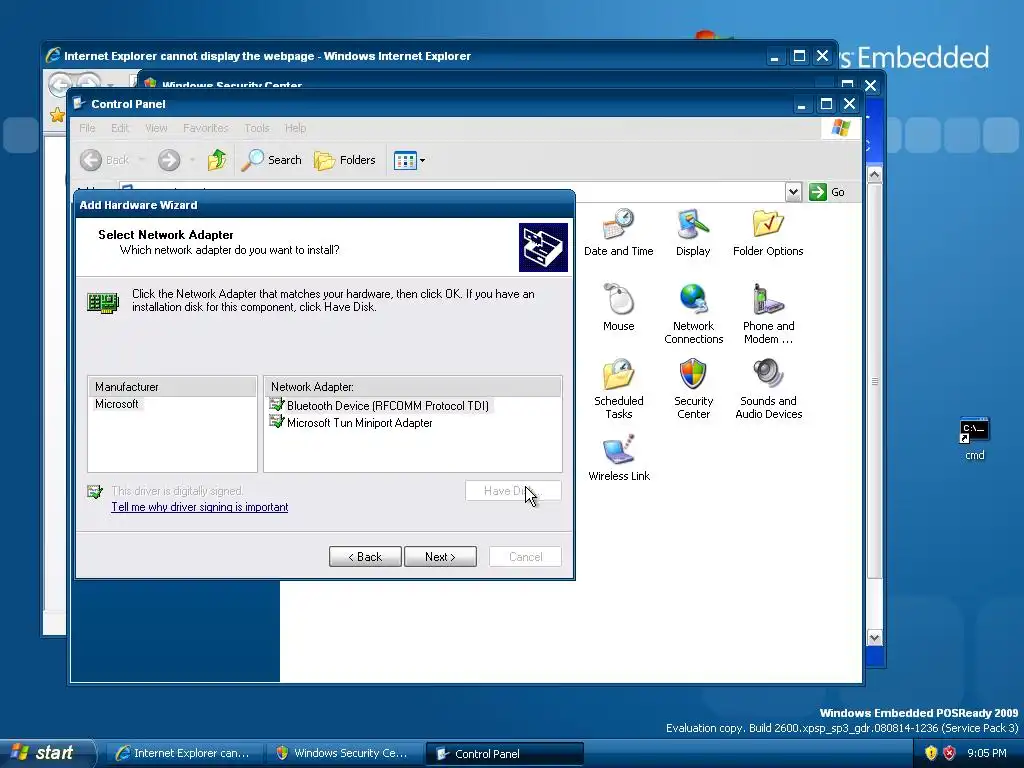Open the File menu
This screenshot has width=1024, height=768.
[87, 128]
